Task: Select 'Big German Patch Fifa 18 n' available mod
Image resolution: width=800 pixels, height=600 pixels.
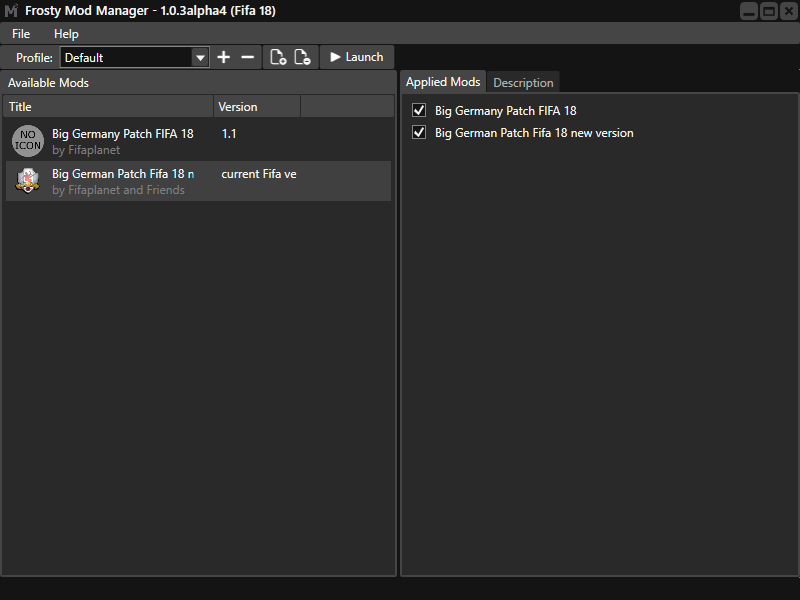Action: pyautogui.click(x=123, y=174)
